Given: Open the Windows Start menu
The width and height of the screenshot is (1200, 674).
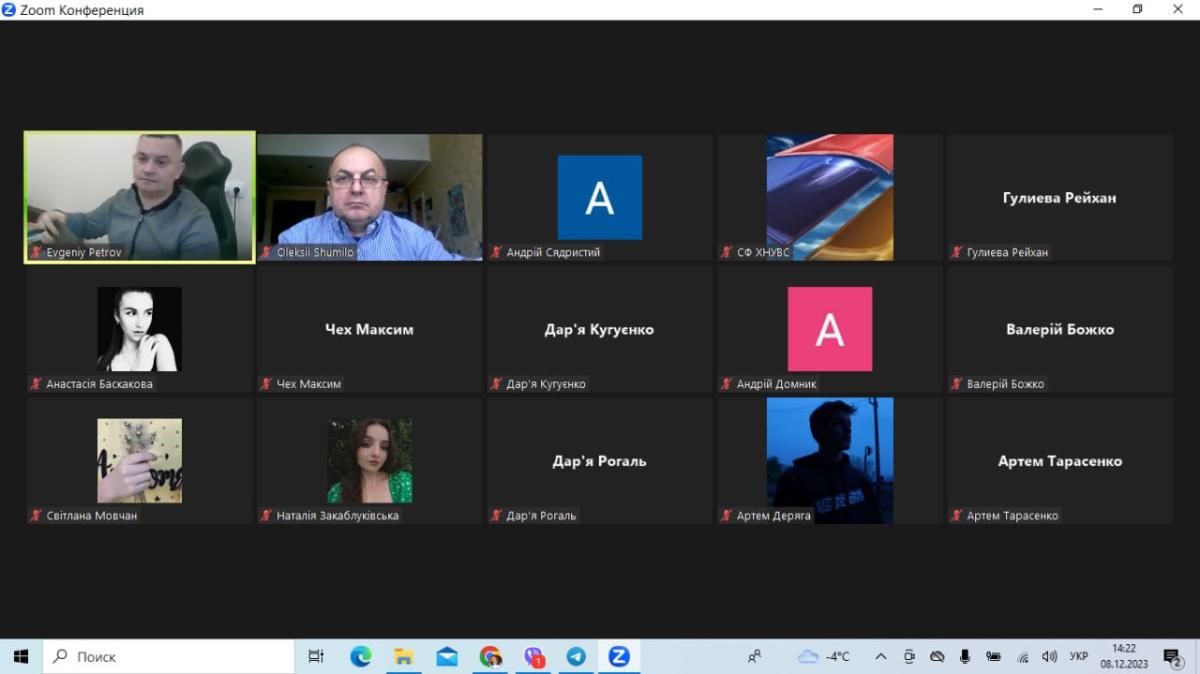Looking at the screenshot, I should (x=20, y=656).
